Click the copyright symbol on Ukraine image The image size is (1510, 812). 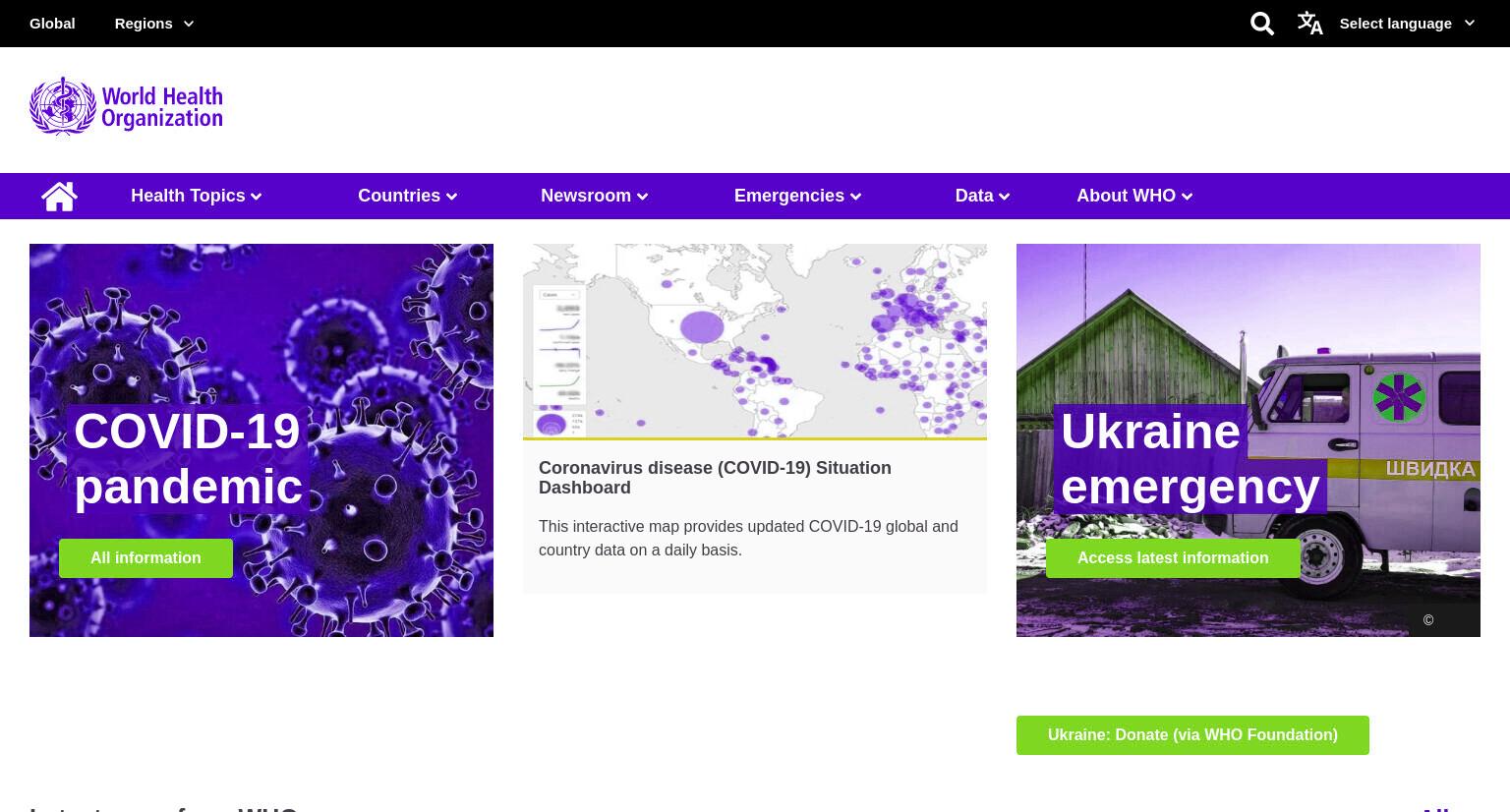(x=1428, y=620)
